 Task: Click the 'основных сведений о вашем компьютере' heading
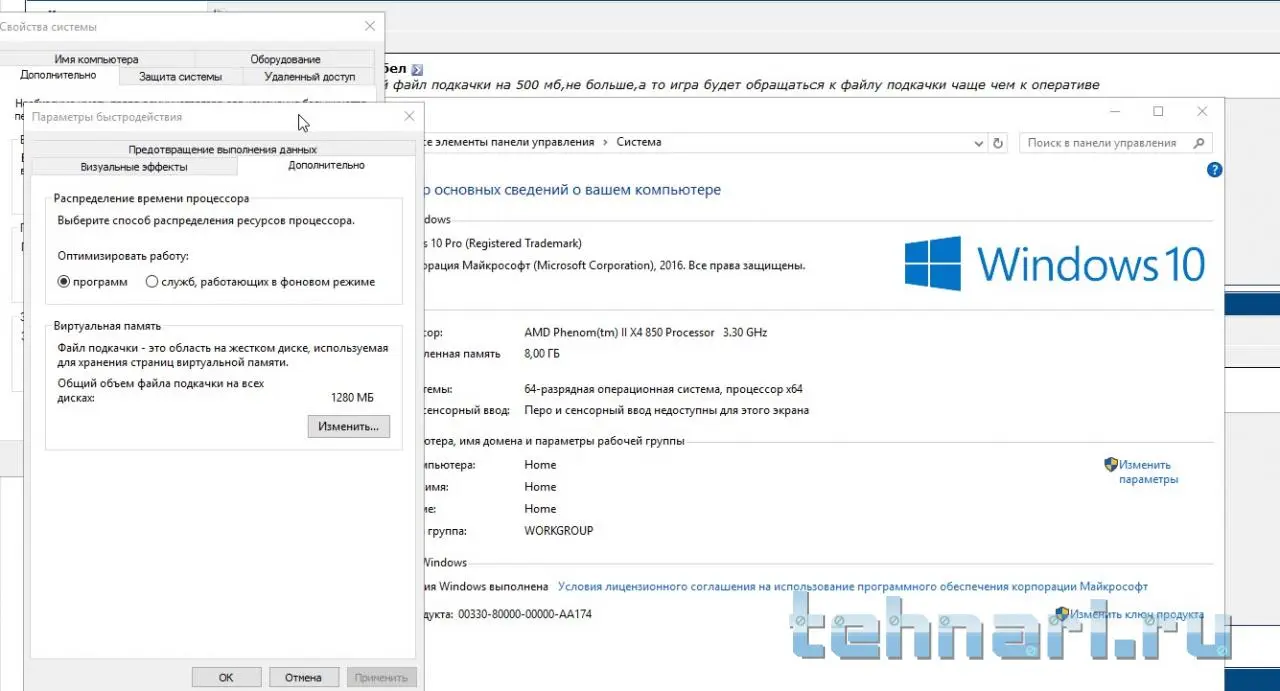coord(576,190)
